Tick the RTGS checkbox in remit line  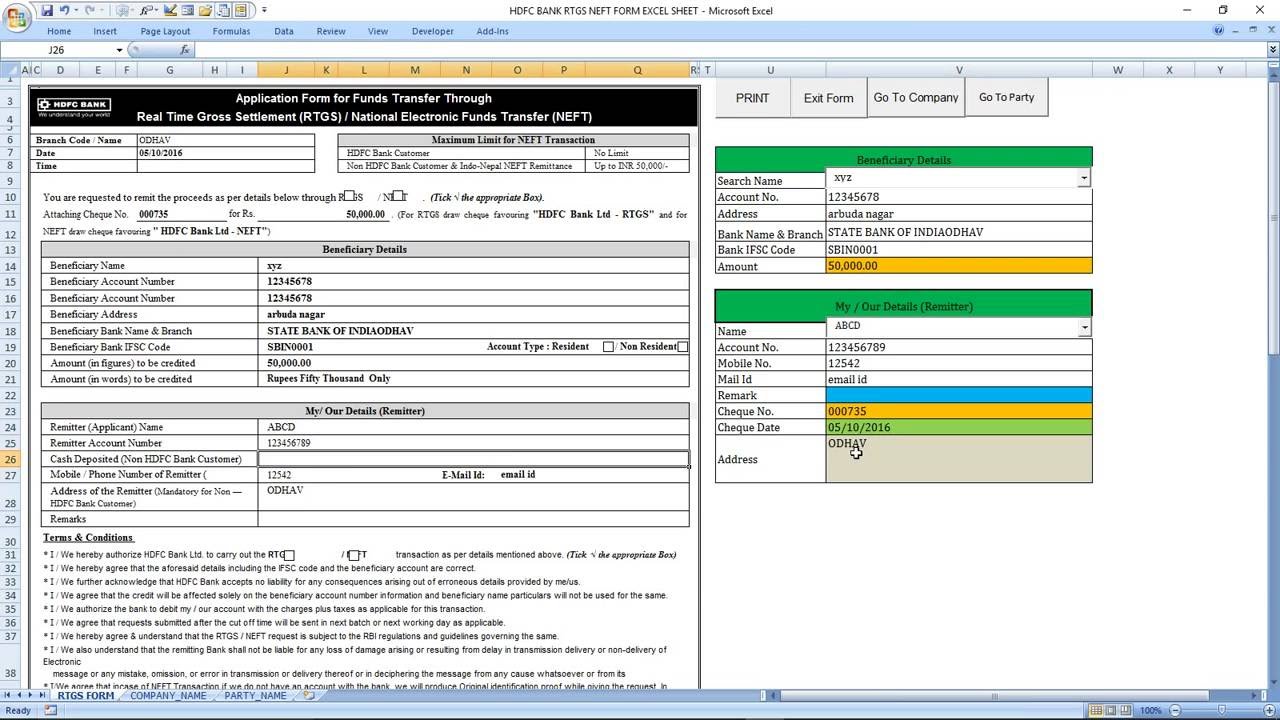tap(349, 197)
